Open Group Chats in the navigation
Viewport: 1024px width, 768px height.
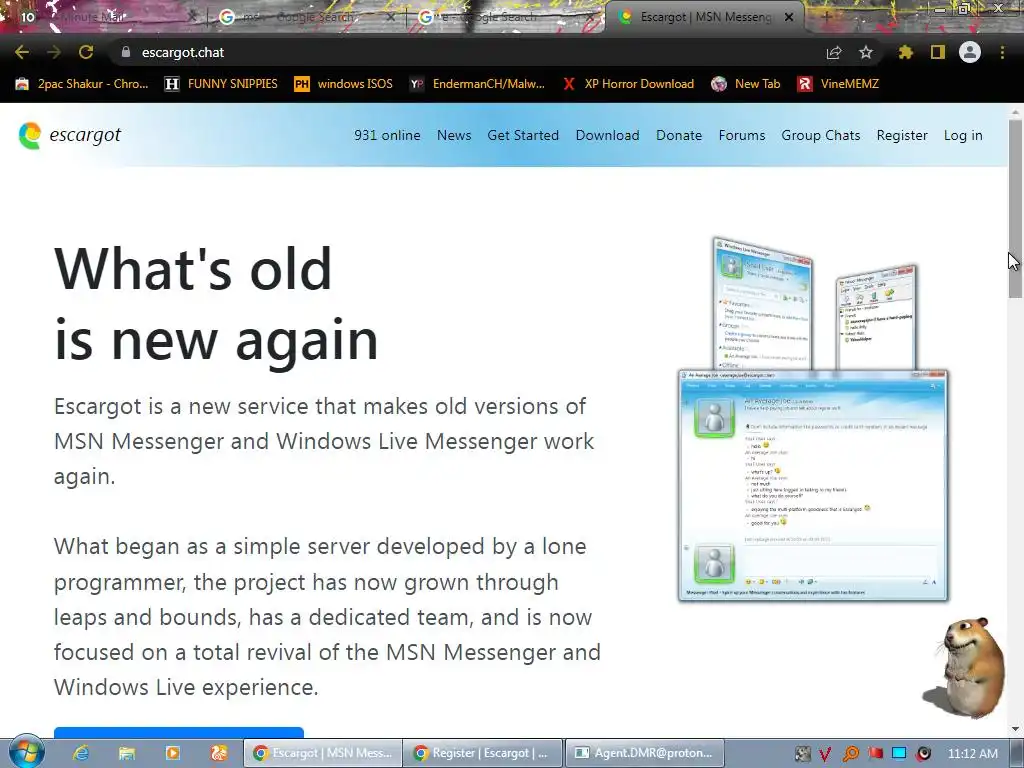click(x=821, y=135)
